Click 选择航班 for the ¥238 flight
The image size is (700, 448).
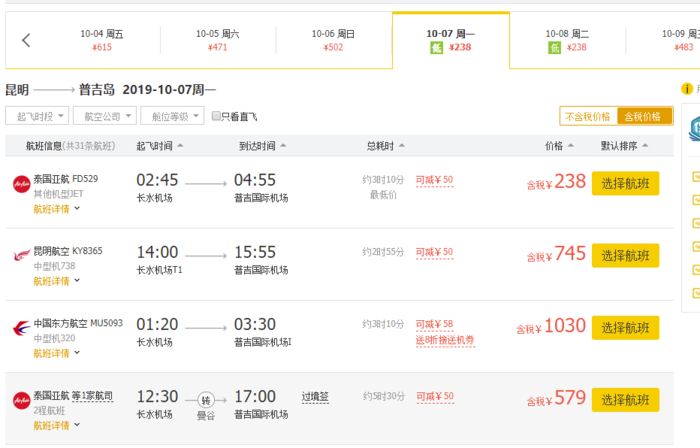pos(625,184)
